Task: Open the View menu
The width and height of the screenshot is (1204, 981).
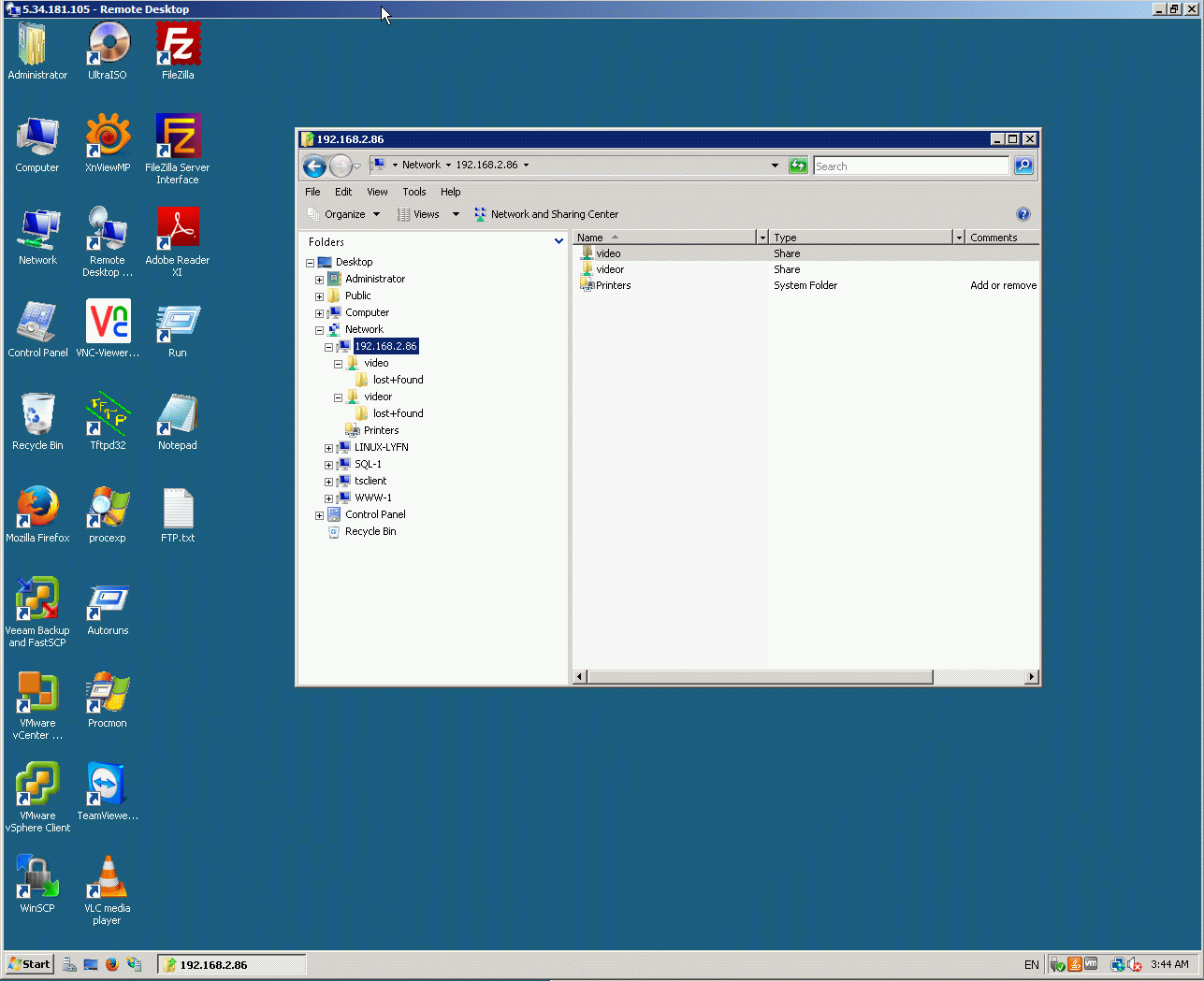Action: coord(377,192)
